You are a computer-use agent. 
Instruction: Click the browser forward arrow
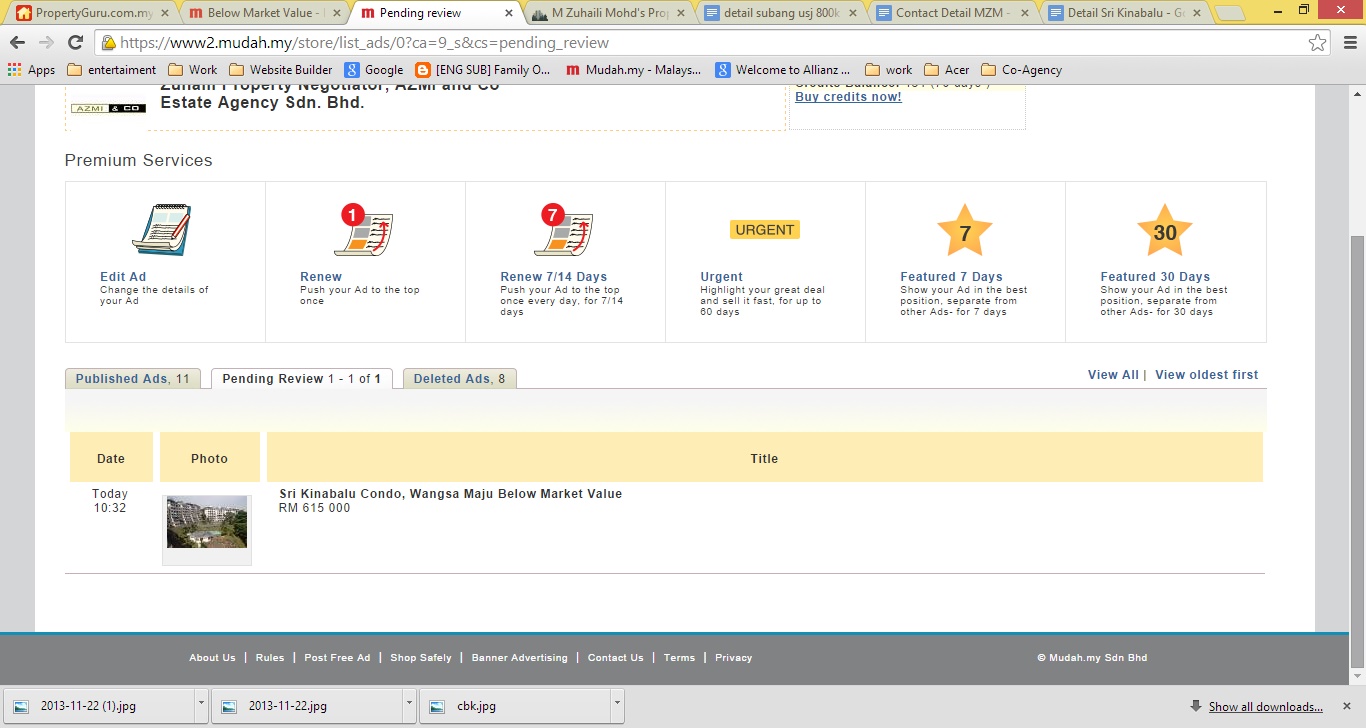[46, 43]
